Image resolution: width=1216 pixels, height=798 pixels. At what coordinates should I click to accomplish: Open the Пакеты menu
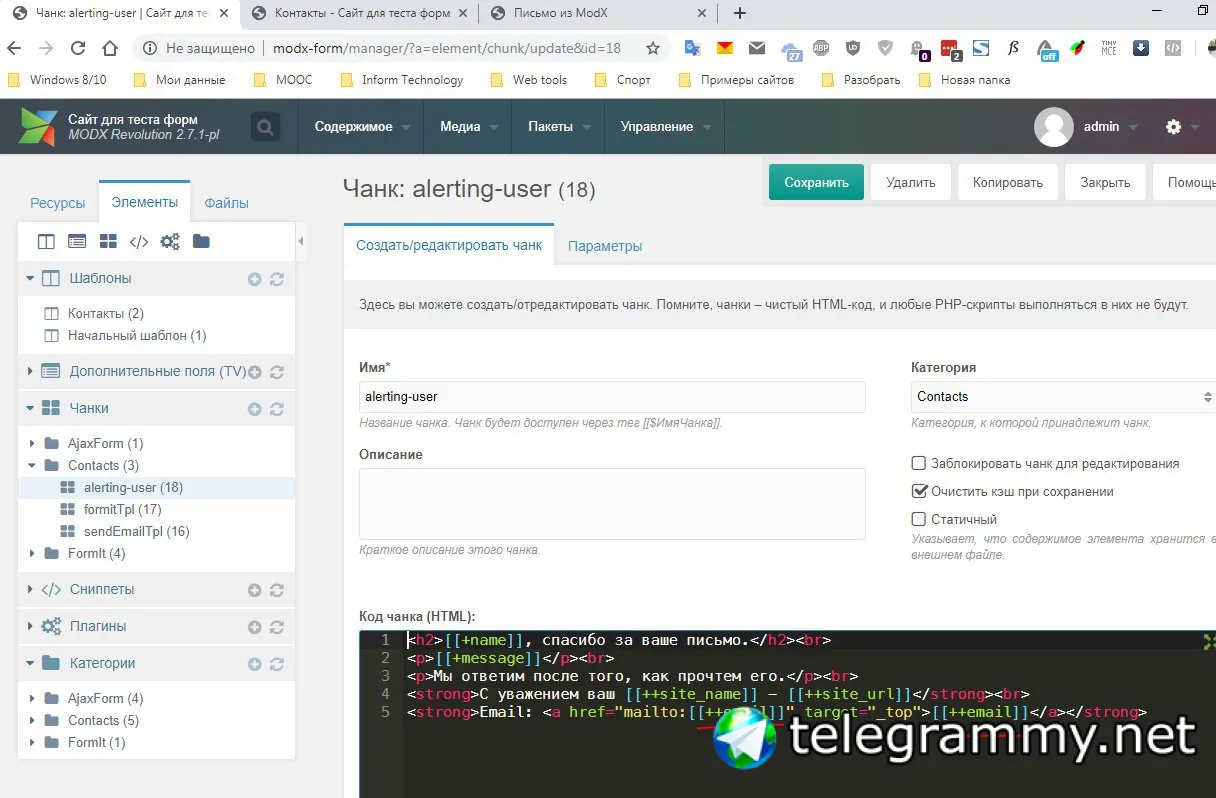tap(559, 127)
